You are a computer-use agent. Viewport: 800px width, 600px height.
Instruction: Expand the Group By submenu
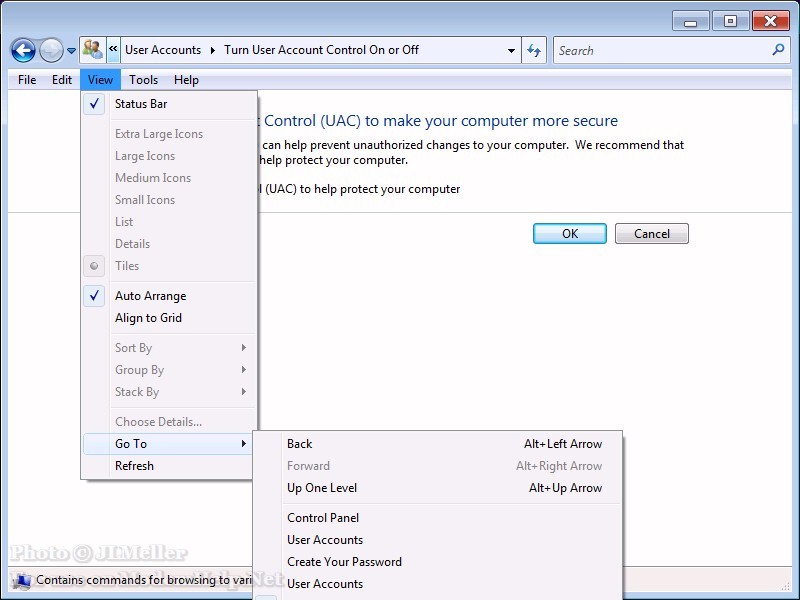(169, 370)
